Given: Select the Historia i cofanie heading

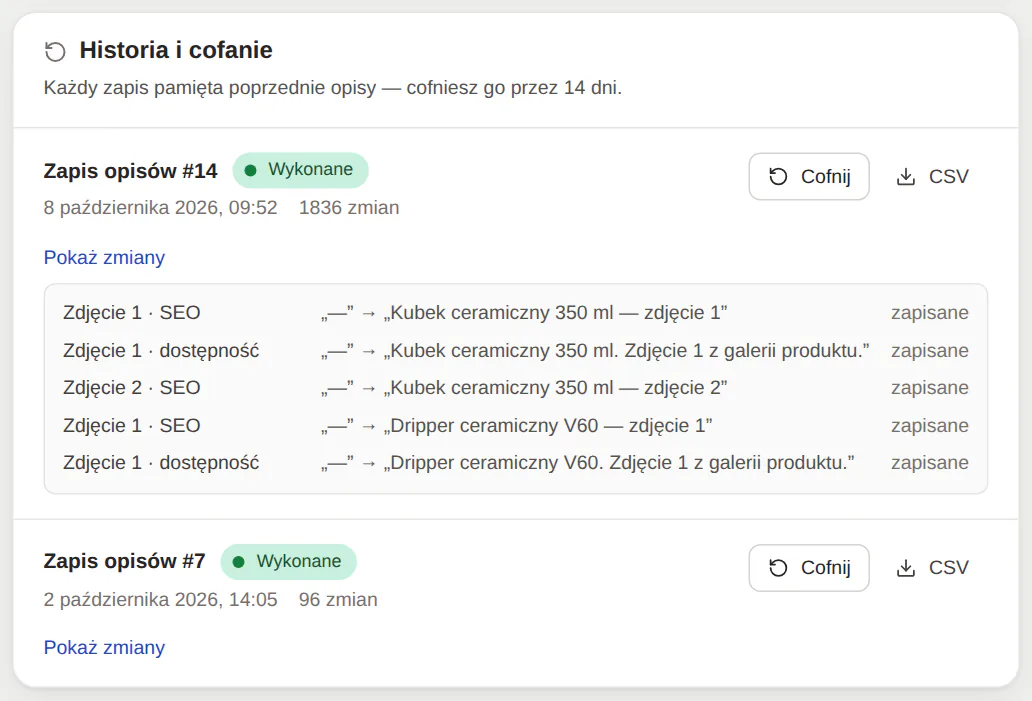Looking at the screenshot, I should pos(176,50).
